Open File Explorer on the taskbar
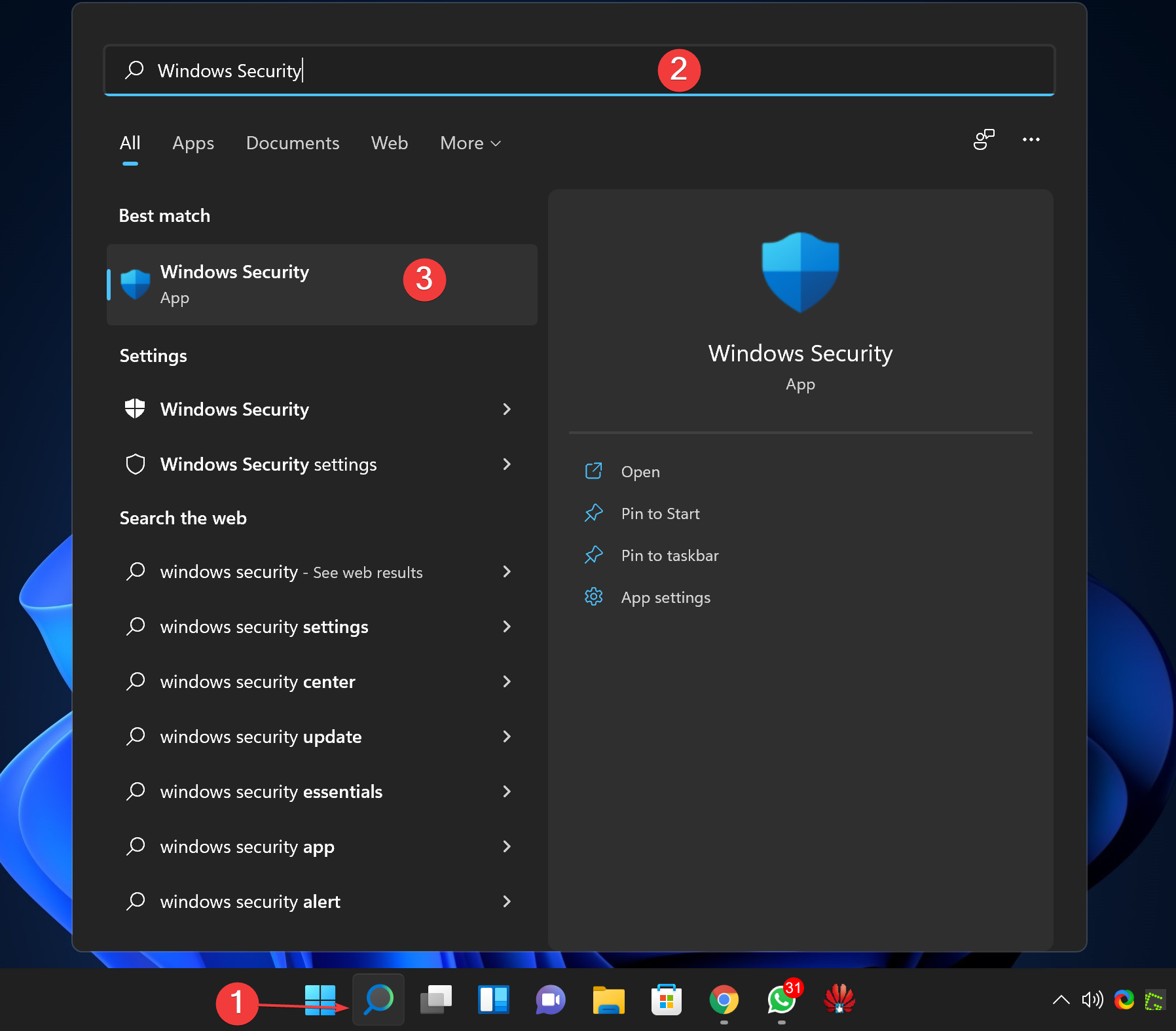 pyautogui.click(x=608, y=1000)
